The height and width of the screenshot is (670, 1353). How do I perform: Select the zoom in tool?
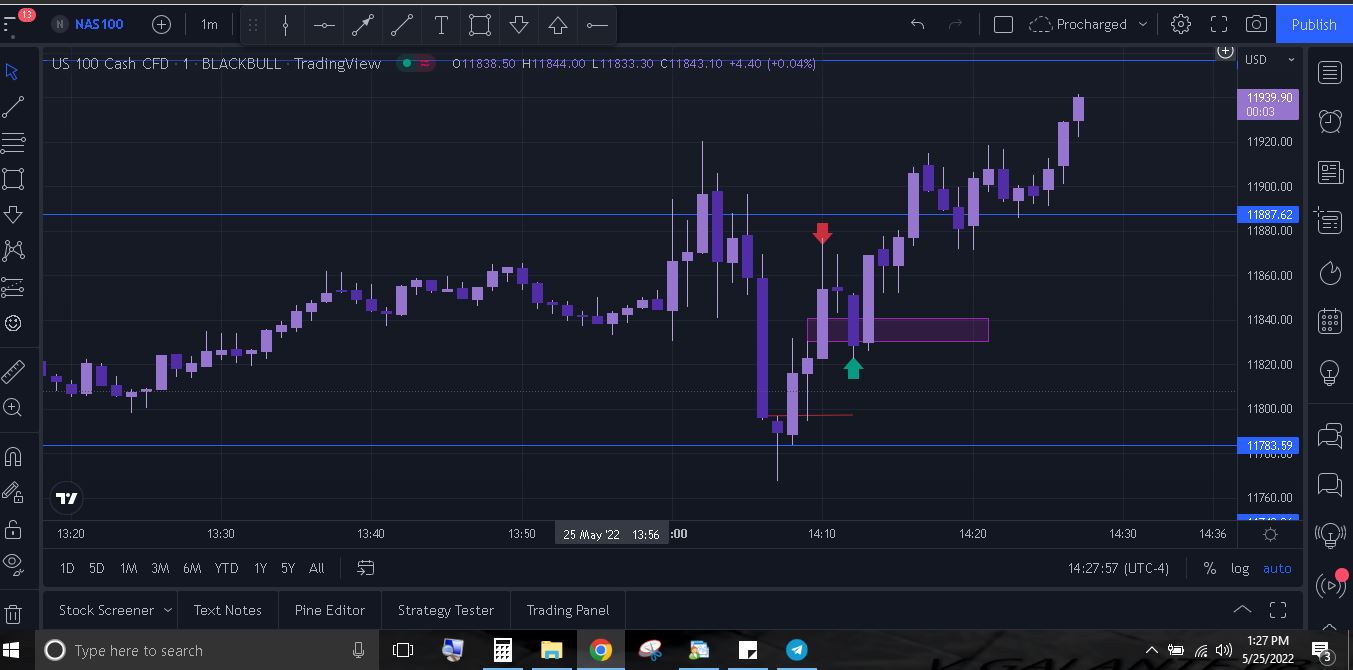(13, 407)
